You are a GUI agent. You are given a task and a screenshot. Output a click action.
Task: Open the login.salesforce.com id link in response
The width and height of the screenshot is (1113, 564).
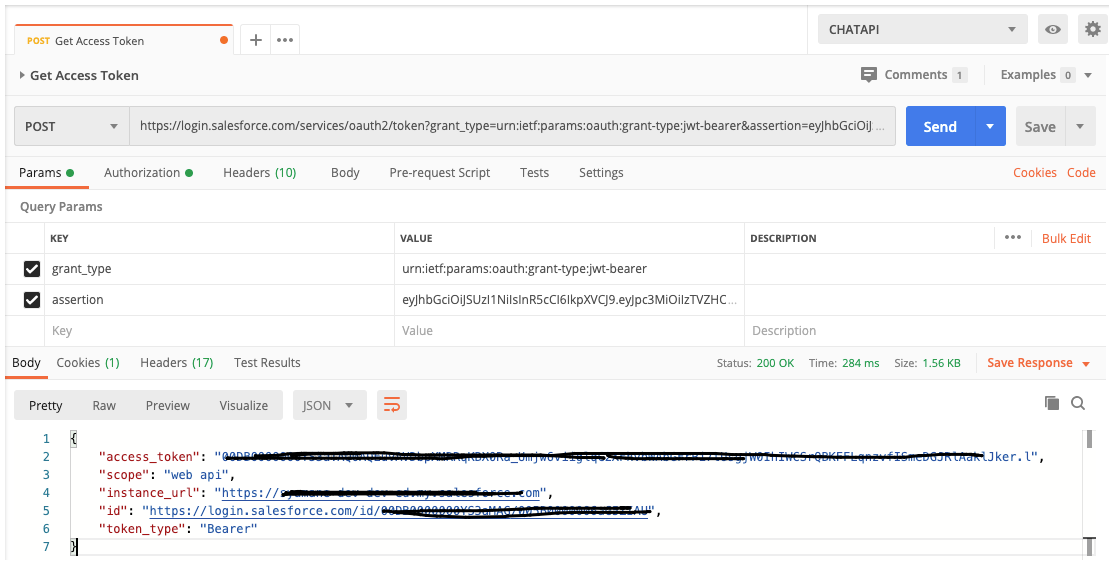(399, 511)
